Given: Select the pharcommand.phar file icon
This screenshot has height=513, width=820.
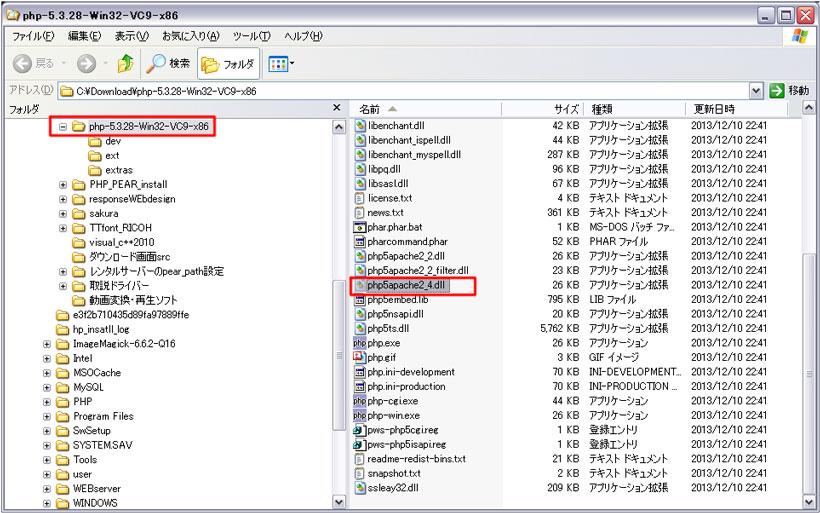Looking at the screenshot, I should click(360, 242).
